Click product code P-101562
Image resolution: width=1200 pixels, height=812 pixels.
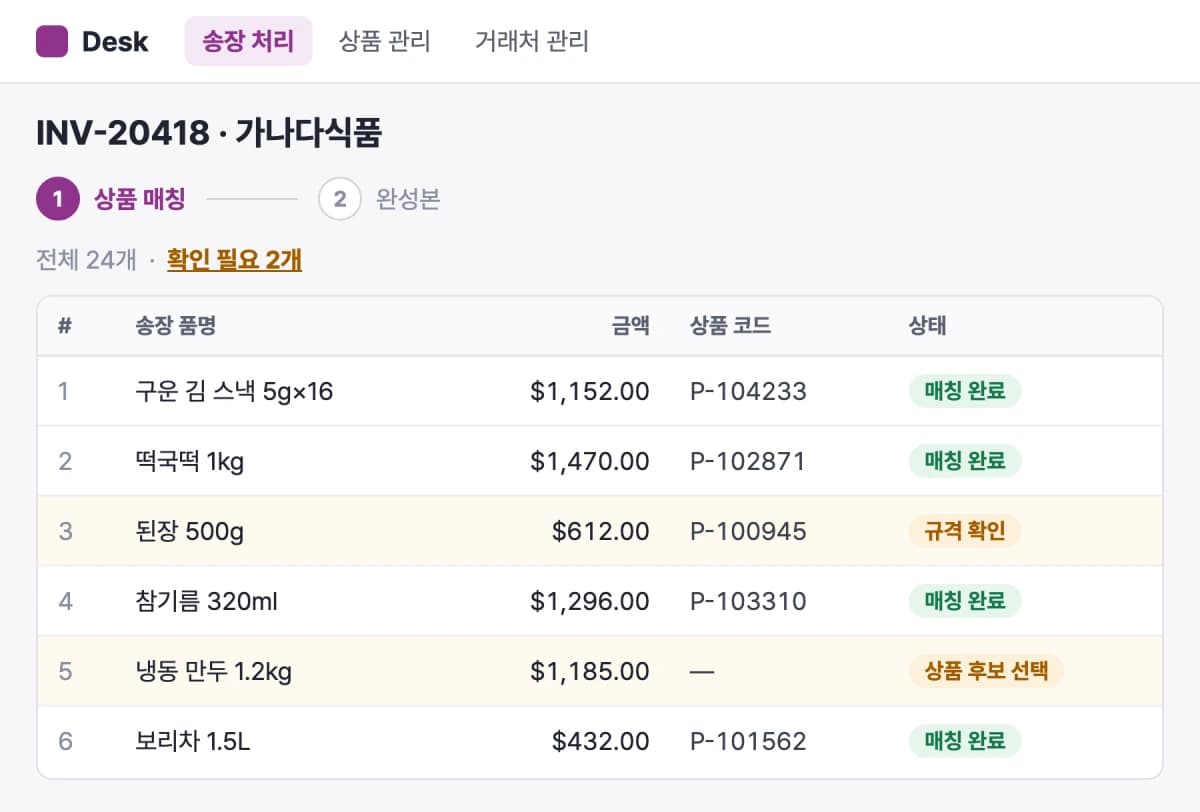(748, 741)
